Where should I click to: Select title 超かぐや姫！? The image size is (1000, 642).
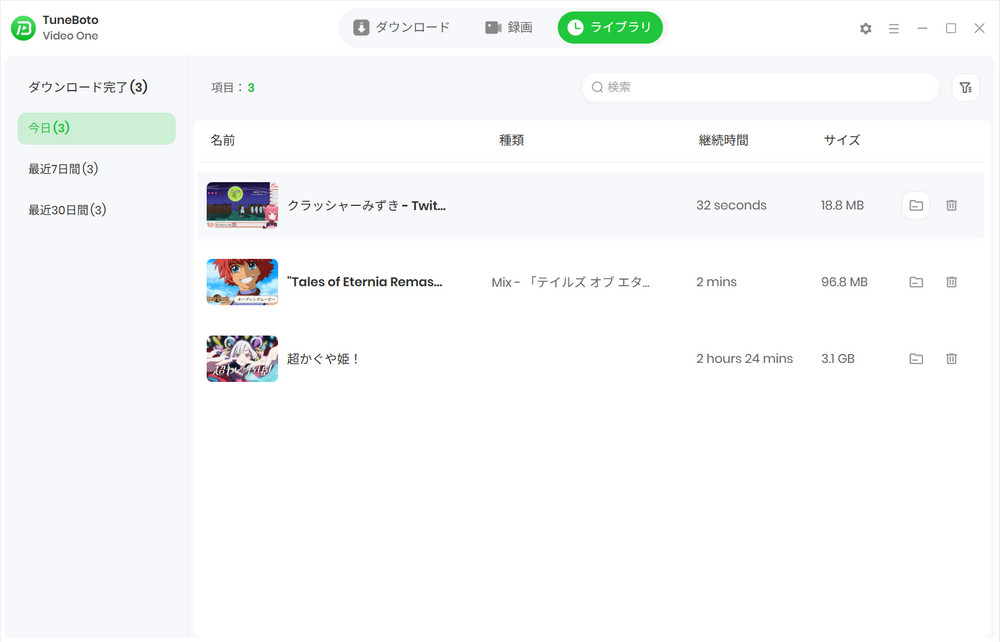323,359
